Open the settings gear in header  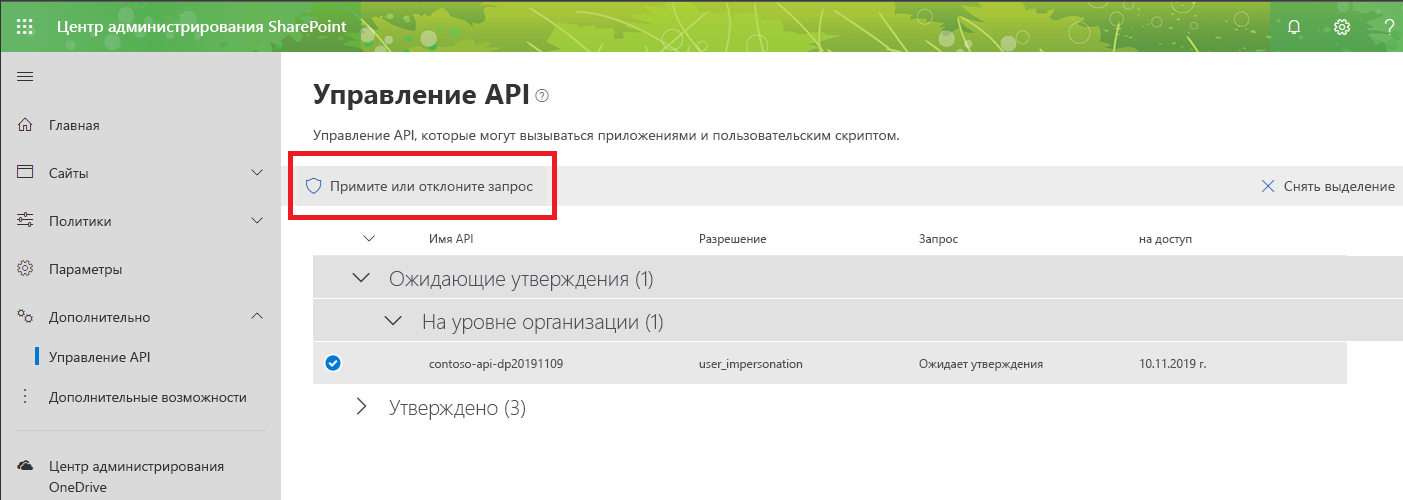[1342, 27]
